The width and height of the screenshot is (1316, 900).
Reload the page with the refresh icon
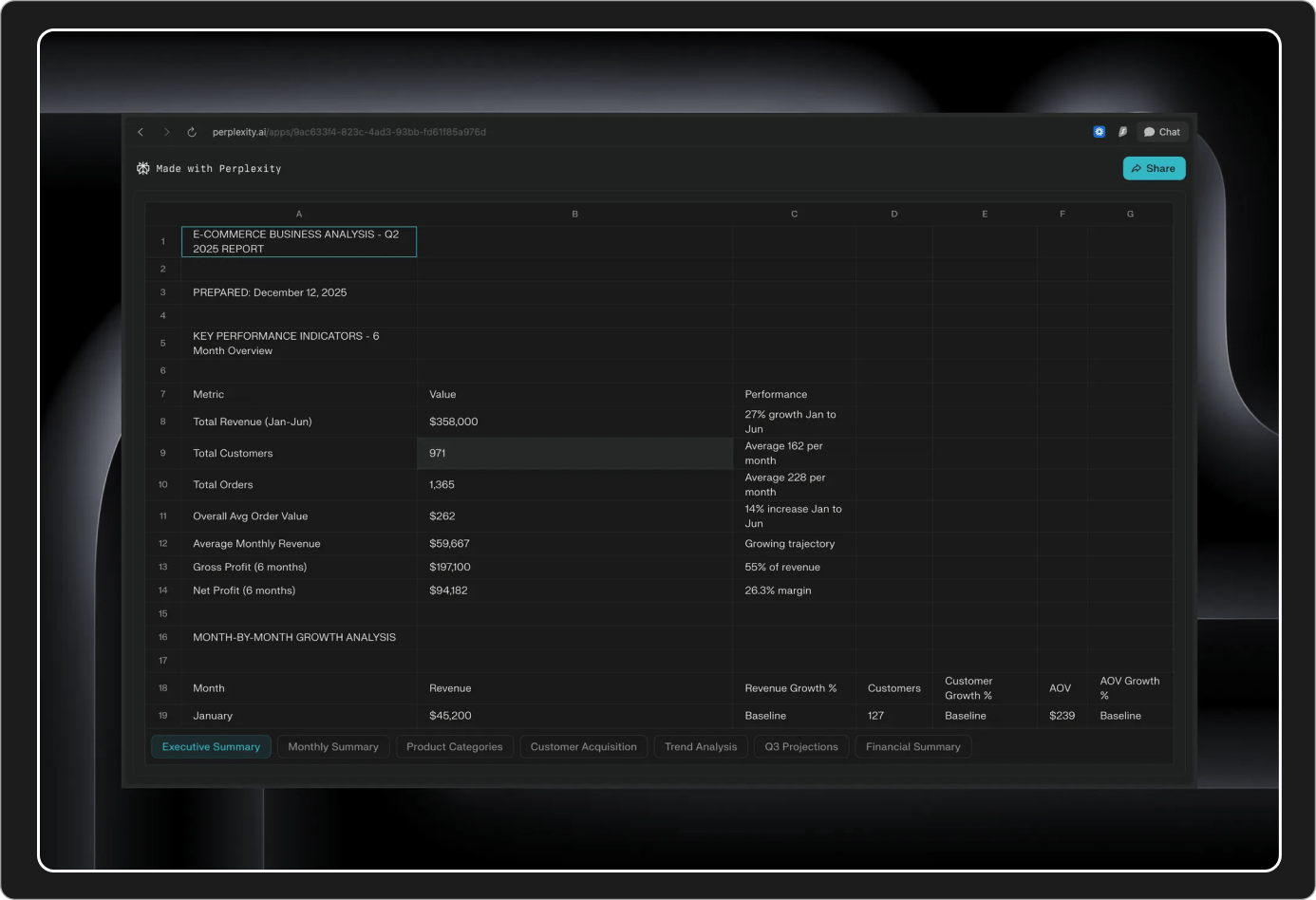tap(192, 132)
